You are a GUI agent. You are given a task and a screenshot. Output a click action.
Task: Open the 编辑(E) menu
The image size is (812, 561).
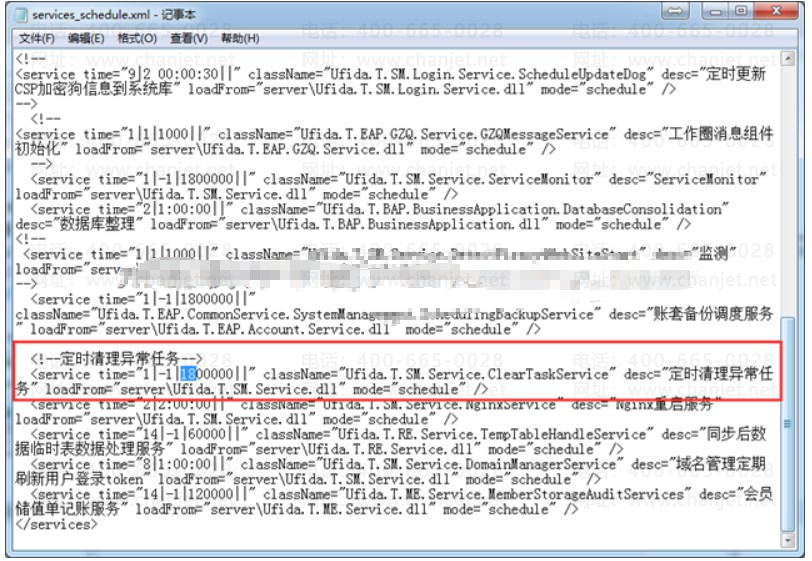[x=86, y=38]
